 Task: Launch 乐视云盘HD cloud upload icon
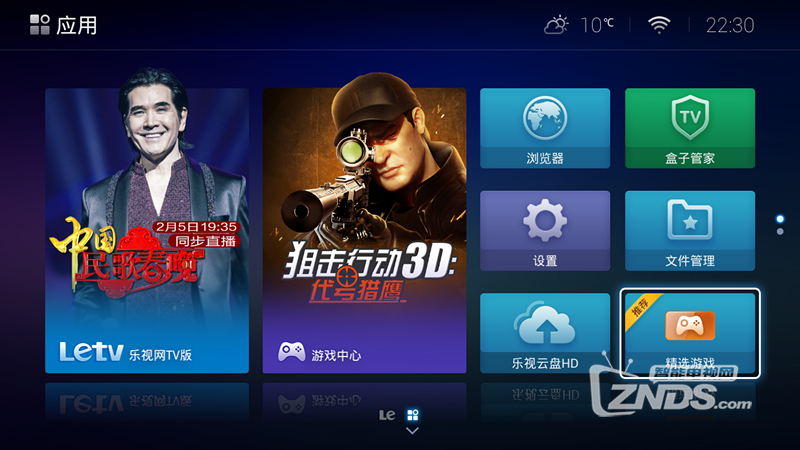545,322
